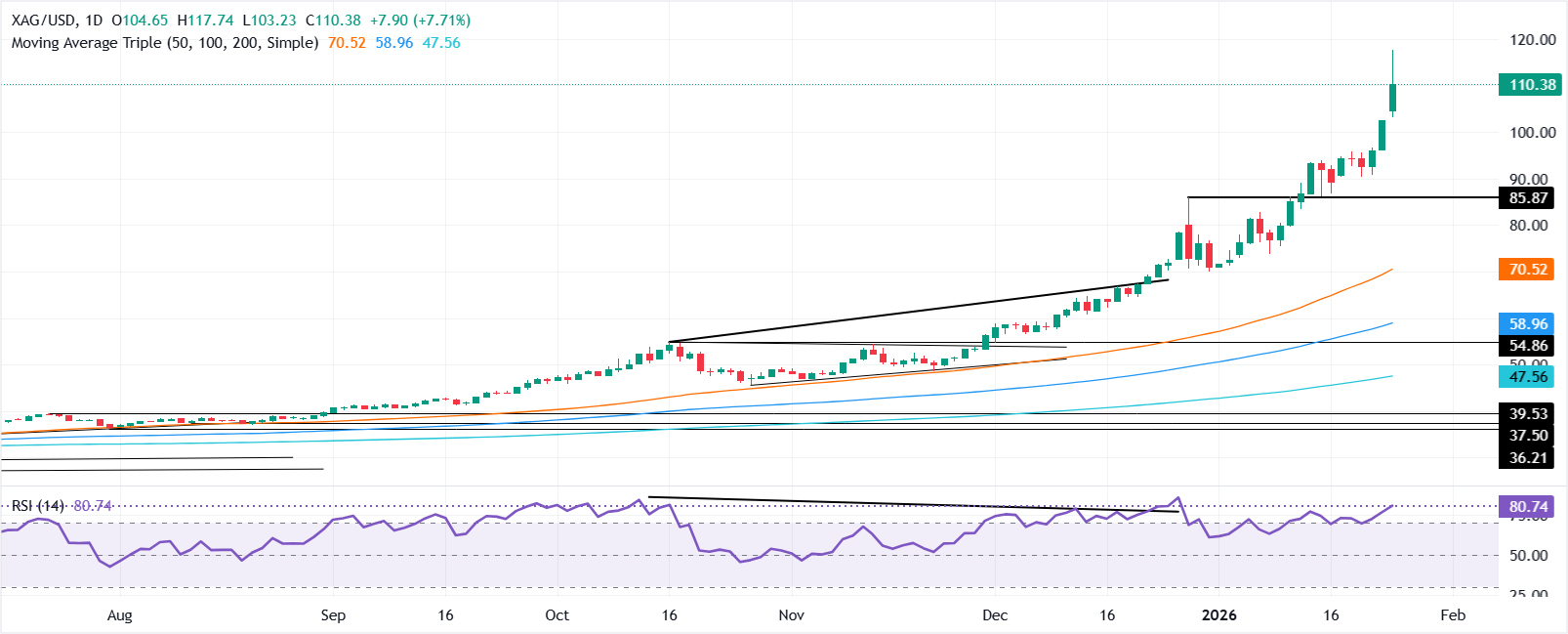Select the Nov label on time axis
Screen dimensions: 1568x634
tap(791, 615)
